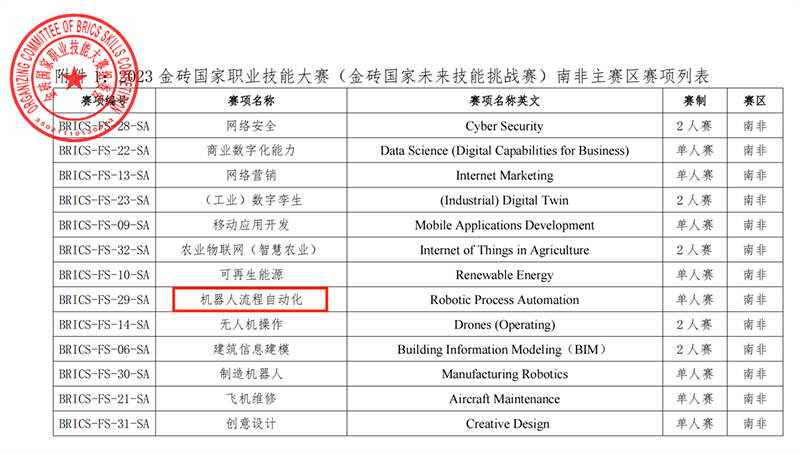Click the Internet of Things in Agriculture cell
The width and height of the screenshot is (800, 454).
504,250
